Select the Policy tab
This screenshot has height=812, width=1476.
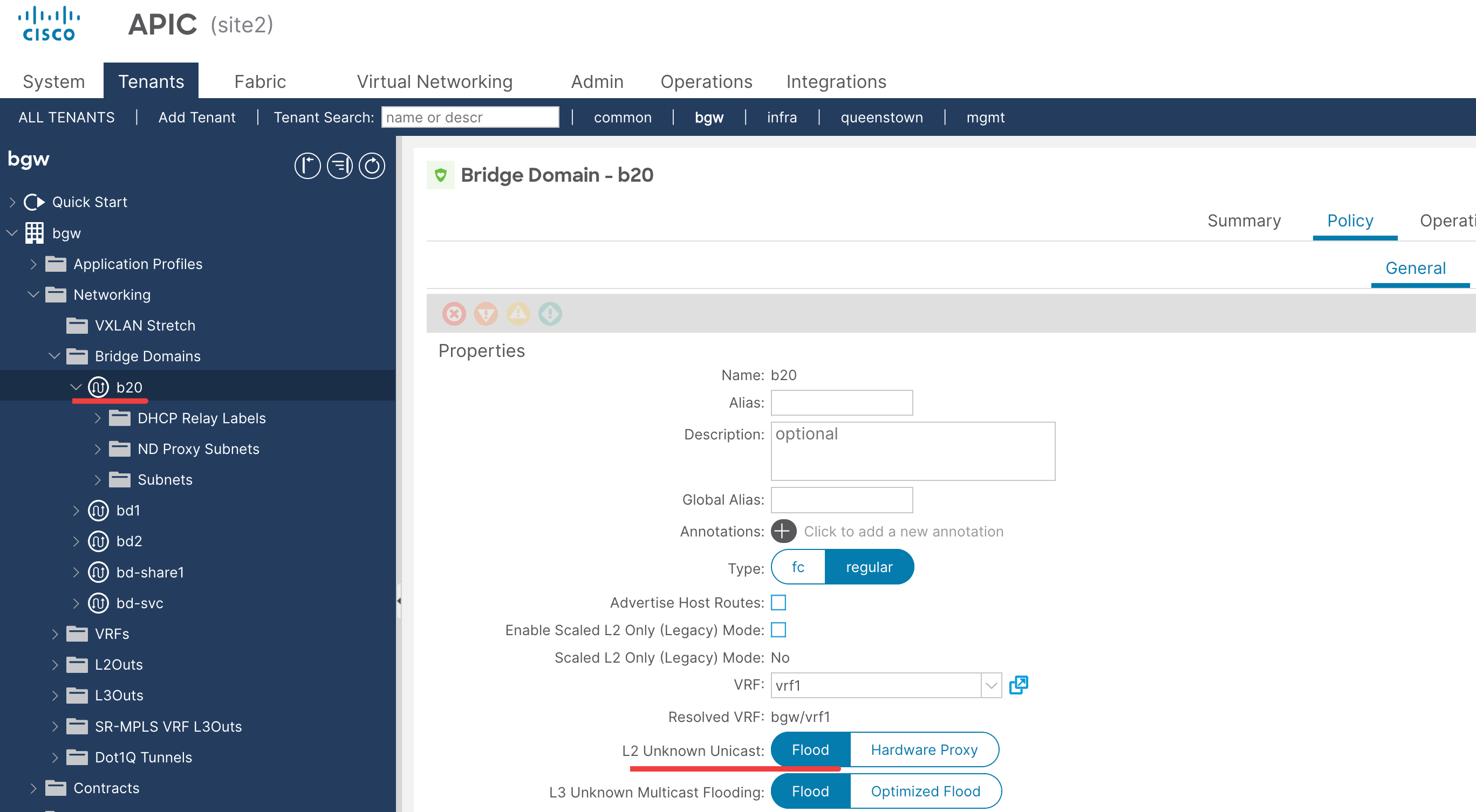(1350, 221)
